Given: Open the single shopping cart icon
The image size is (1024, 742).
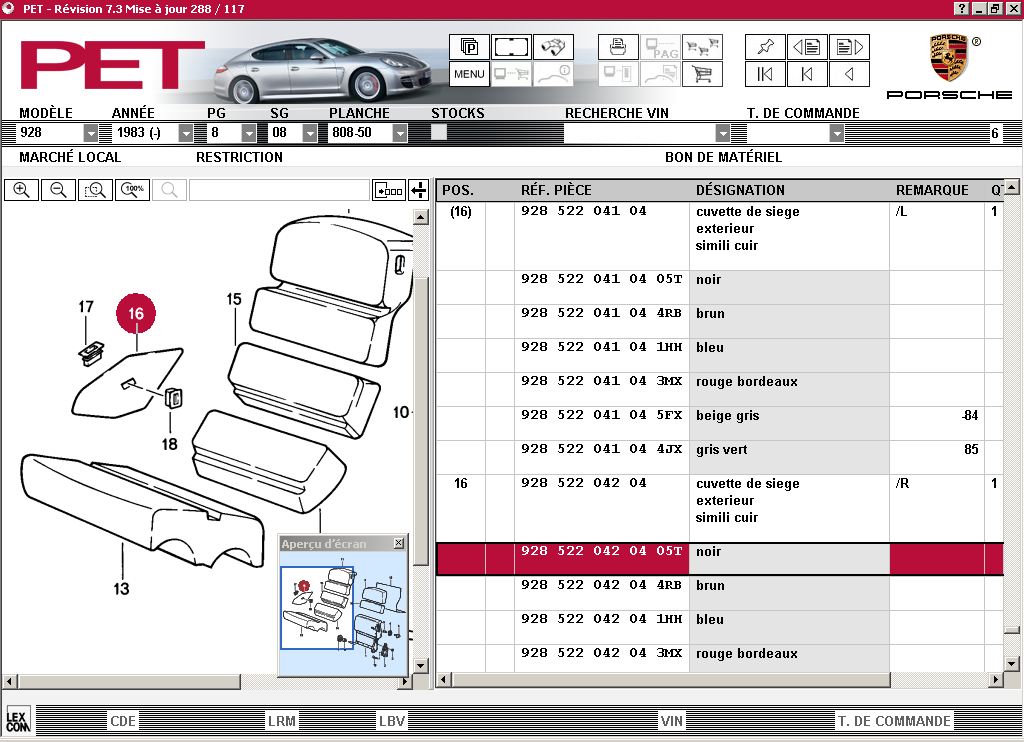Looking at the screenshot, I should (x=702, y=74).
